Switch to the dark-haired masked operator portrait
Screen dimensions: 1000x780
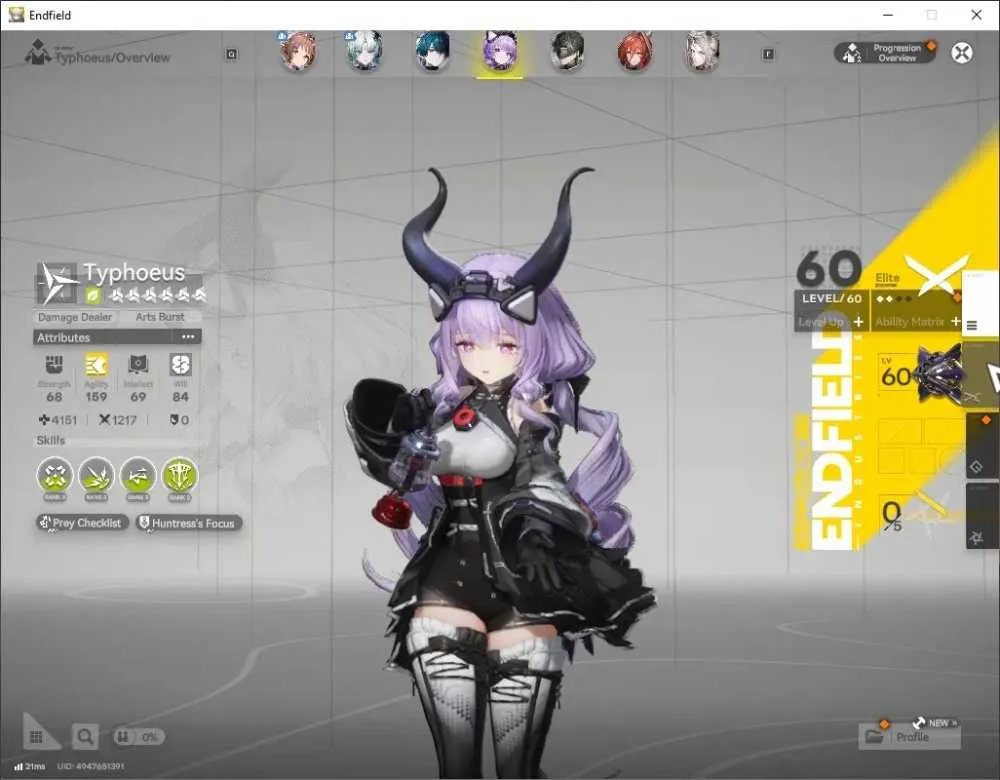(567, 51)
